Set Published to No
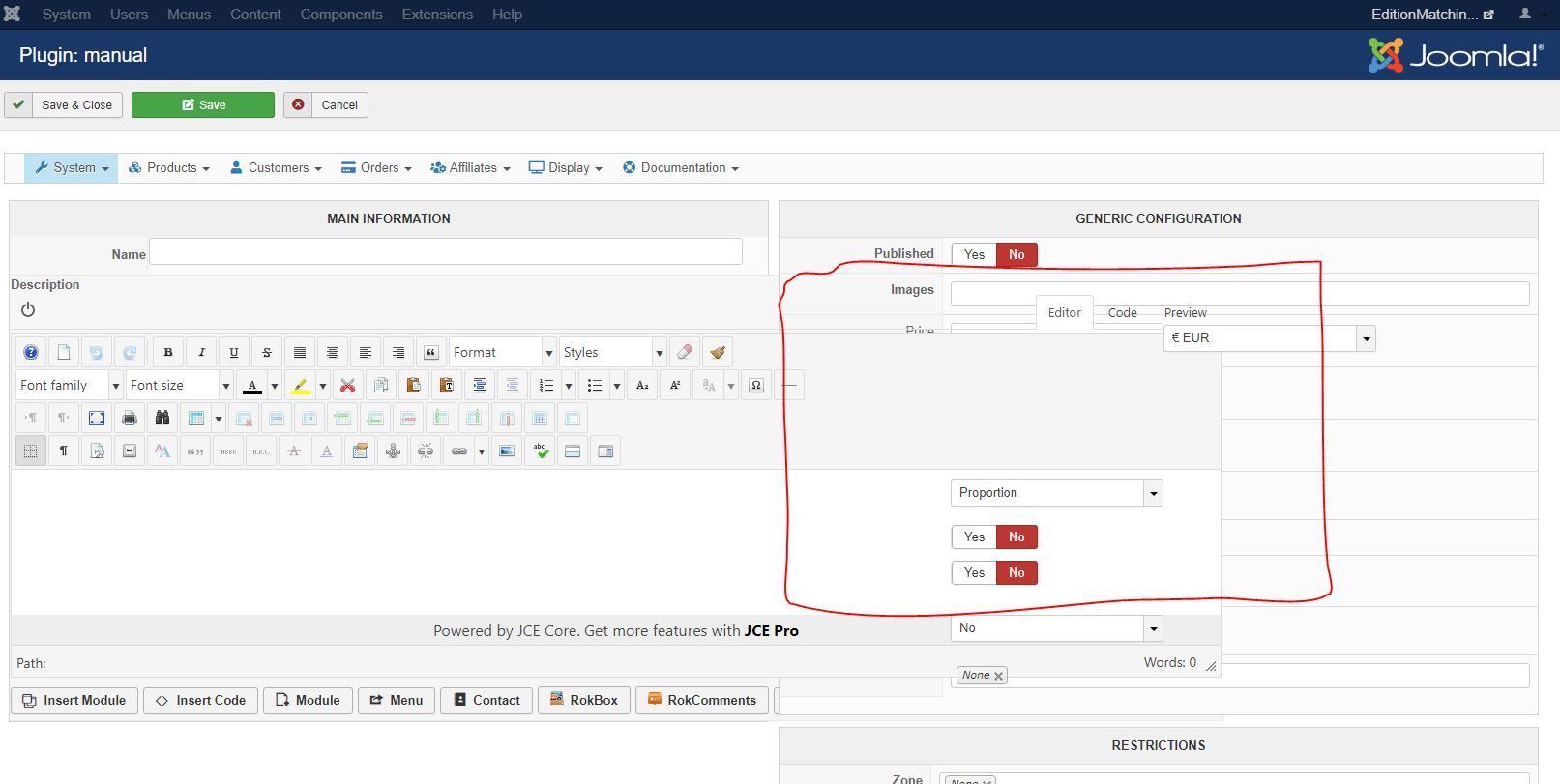This screenshot has height=784, width=1560. click(1016, 254)
